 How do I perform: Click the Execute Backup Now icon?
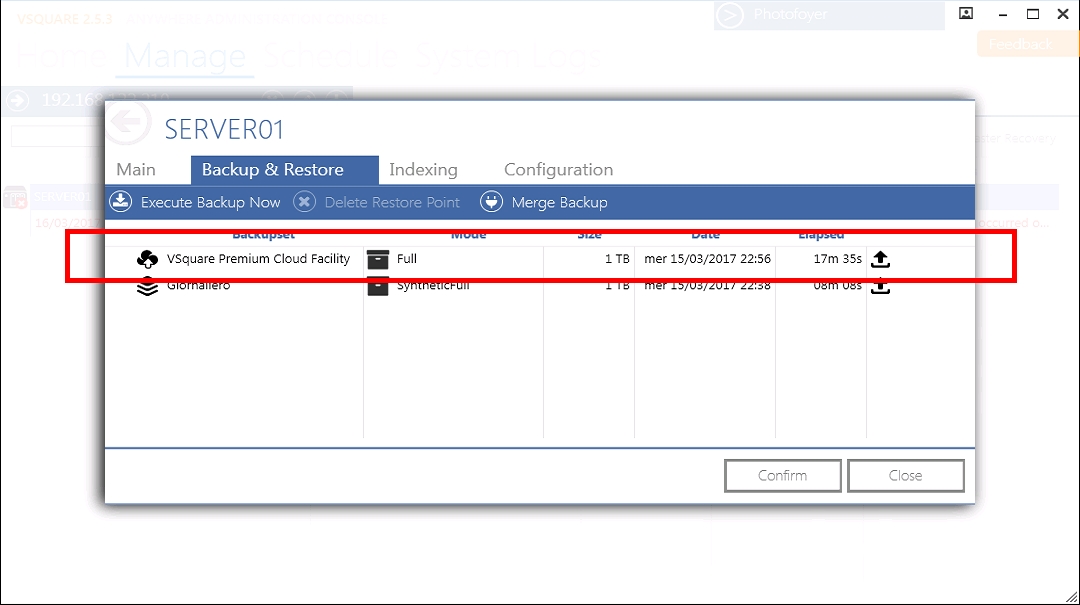pos(120,202)
